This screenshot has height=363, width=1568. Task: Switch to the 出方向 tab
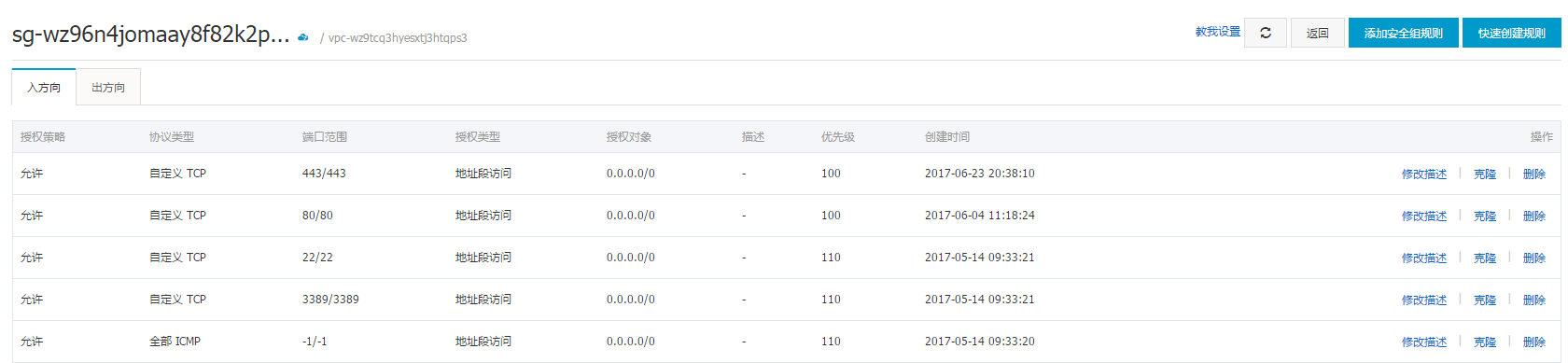pyautogui.click(x=108, y=87)
